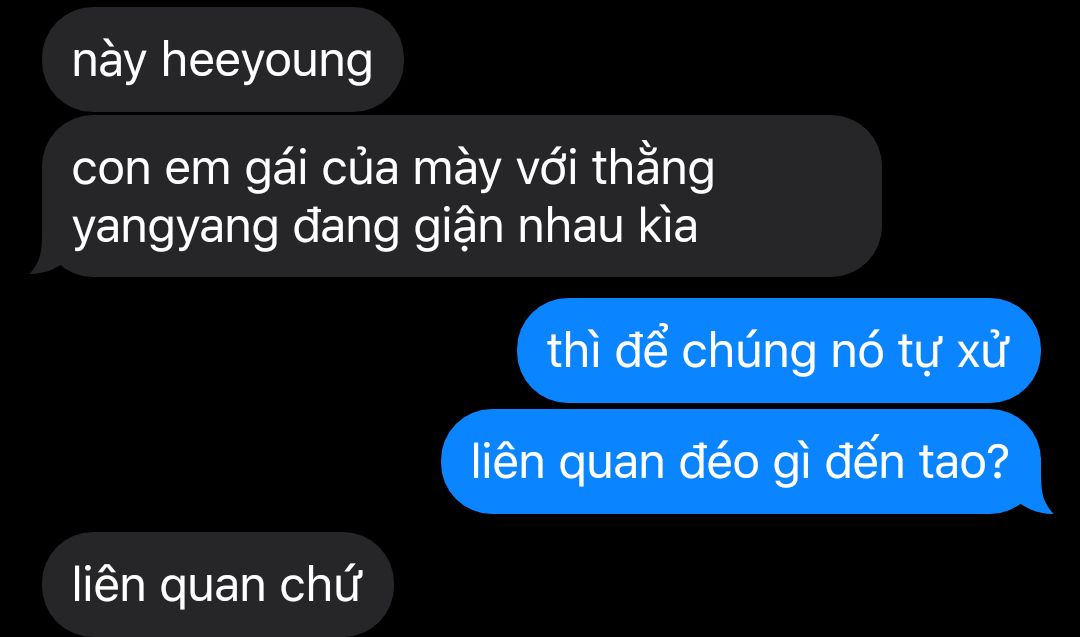This screenshot has width=1080, height=637.
Task: Select the gray message about yangyang
Action: coord(460,196)
